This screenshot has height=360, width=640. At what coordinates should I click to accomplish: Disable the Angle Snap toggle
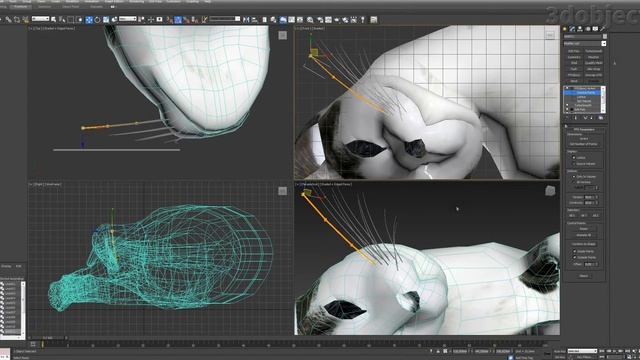coord(178,20)
